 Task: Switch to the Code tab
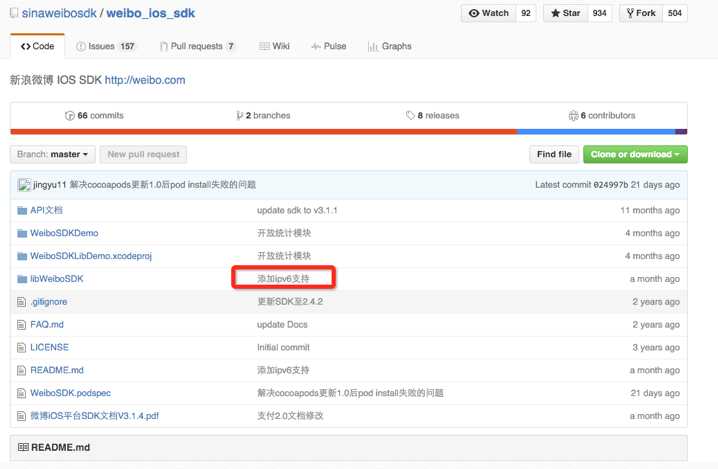[x=38, y=46]
